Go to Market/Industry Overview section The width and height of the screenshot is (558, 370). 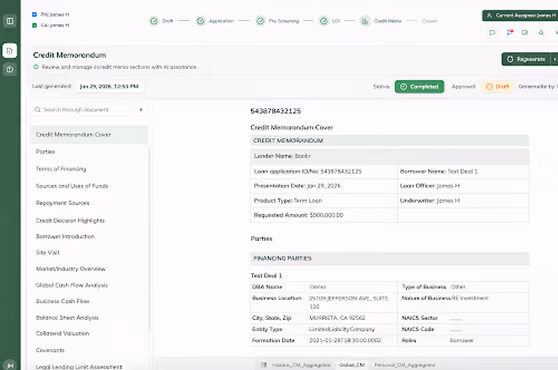click(70, 269)
